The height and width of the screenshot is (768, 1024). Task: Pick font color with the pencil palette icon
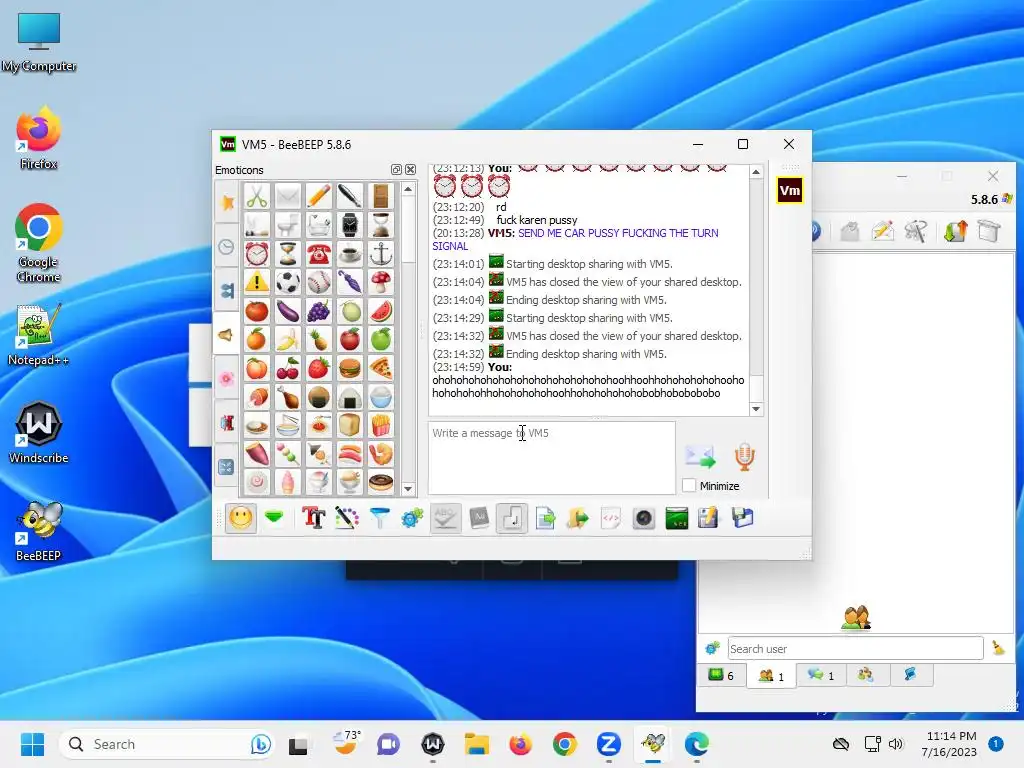click(x=347, y=519)
